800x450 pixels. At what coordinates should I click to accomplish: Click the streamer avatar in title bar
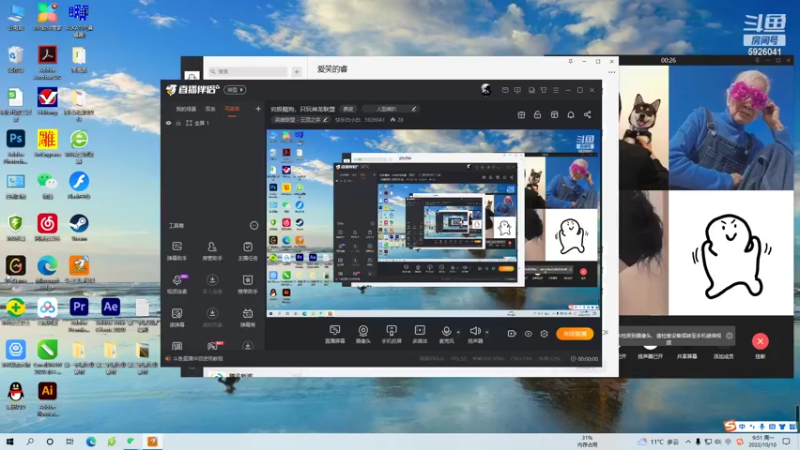coord(486,90)
